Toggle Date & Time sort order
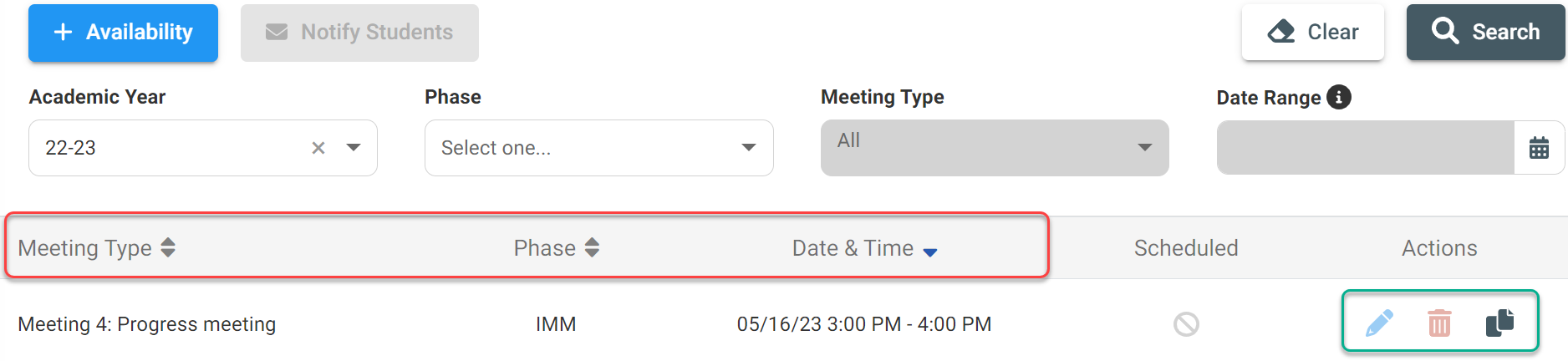 930,250
